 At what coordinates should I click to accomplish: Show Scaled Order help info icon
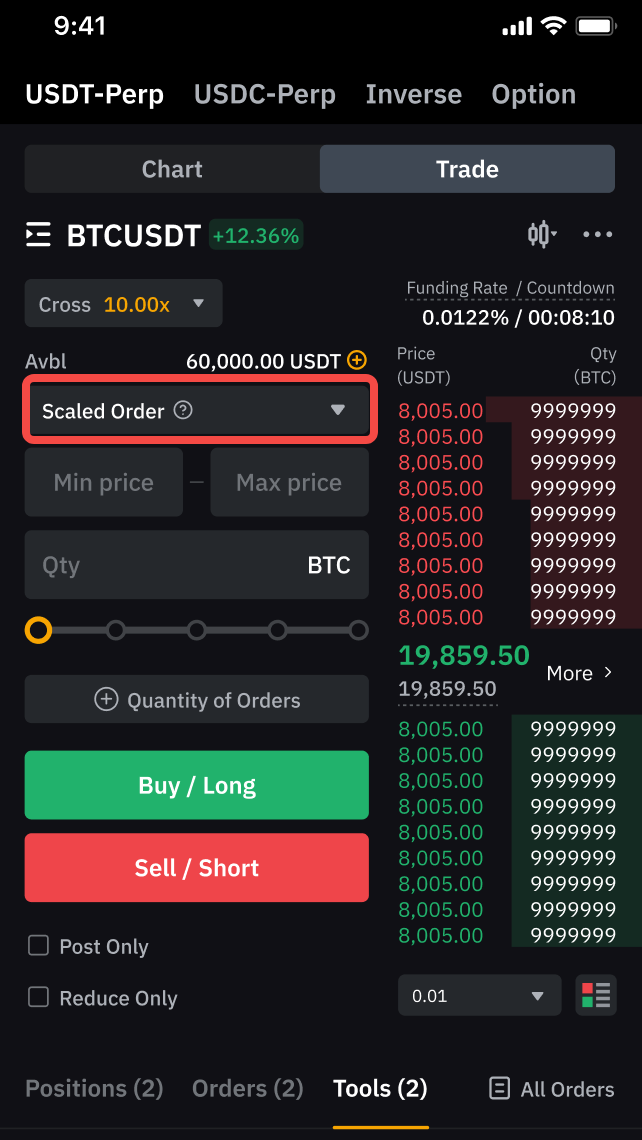click(x=183, y=410)
